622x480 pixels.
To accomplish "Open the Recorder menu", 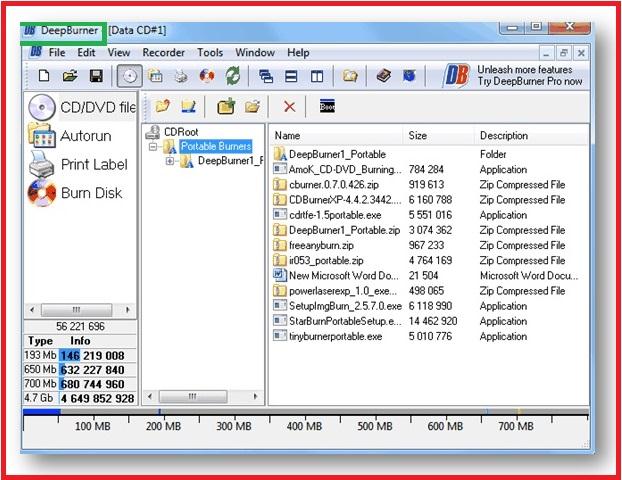I will click(163, 52).
